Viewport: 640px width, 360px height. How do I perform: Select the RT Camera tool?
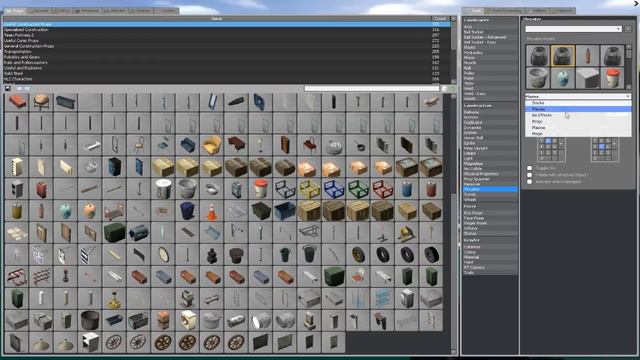490,267
